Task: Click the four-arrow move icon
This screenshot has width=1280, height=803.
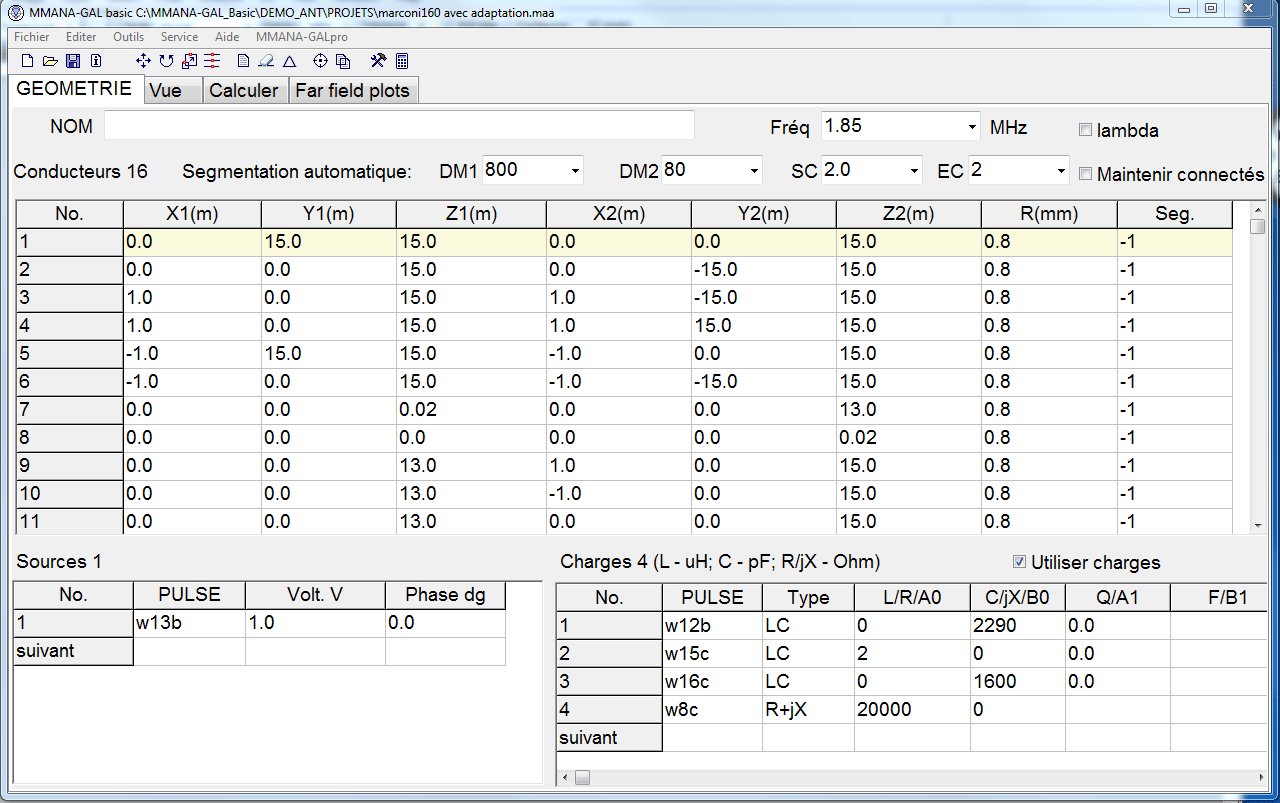Action: coord(143,61)
